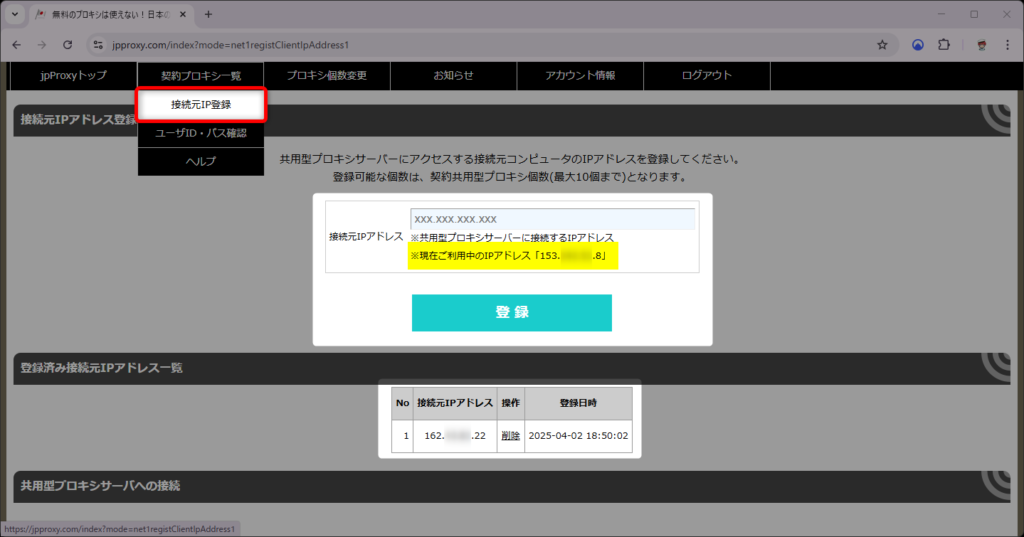Viewport: 1024px width, 537px height.
Task: Reload the page with the refresh icon
Action: pos(67,45)
